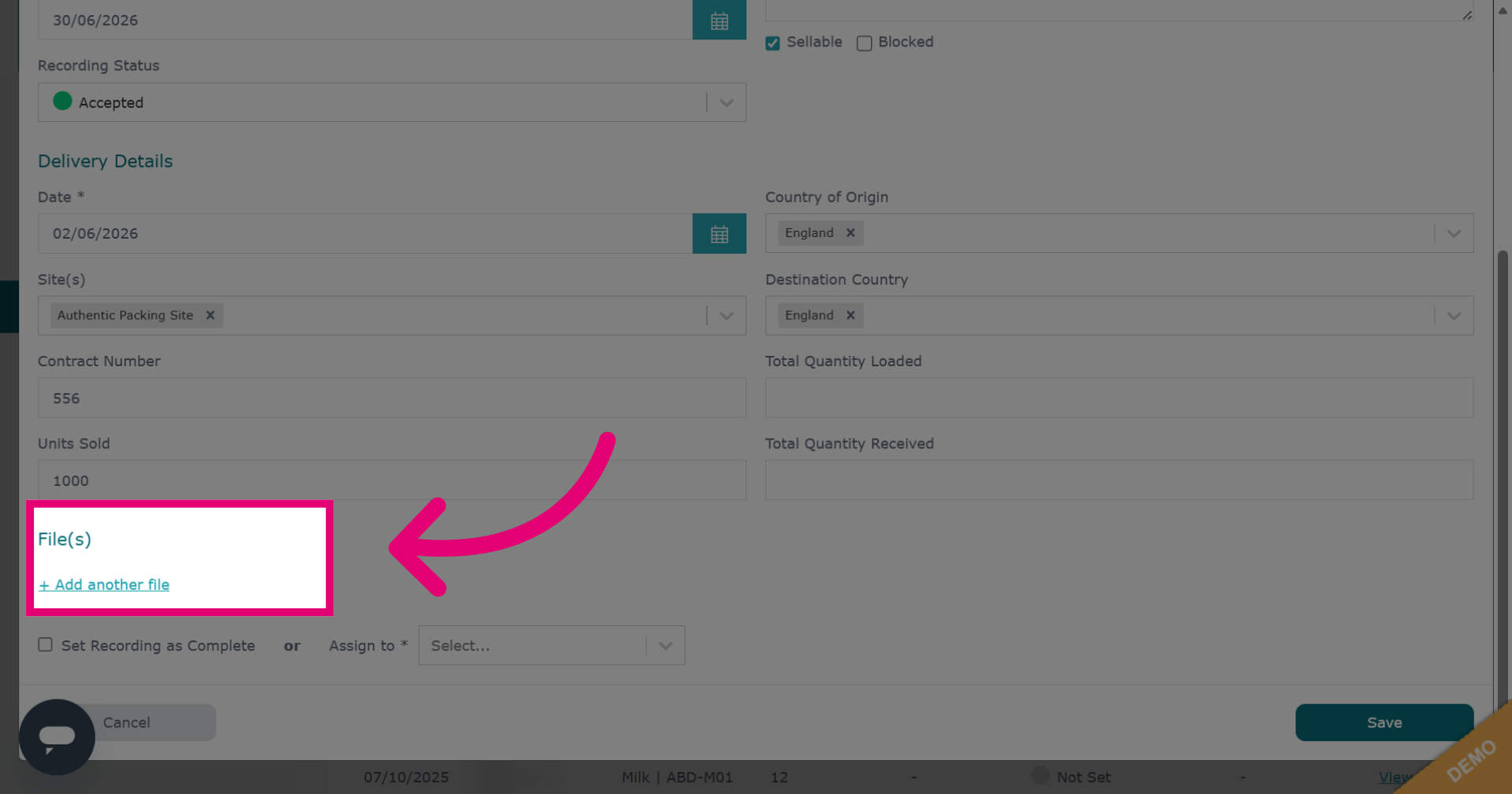This screenshot has width=1512, height=794.
Task: Remove Authentic Packing Site tag
Action: [210, 315]
